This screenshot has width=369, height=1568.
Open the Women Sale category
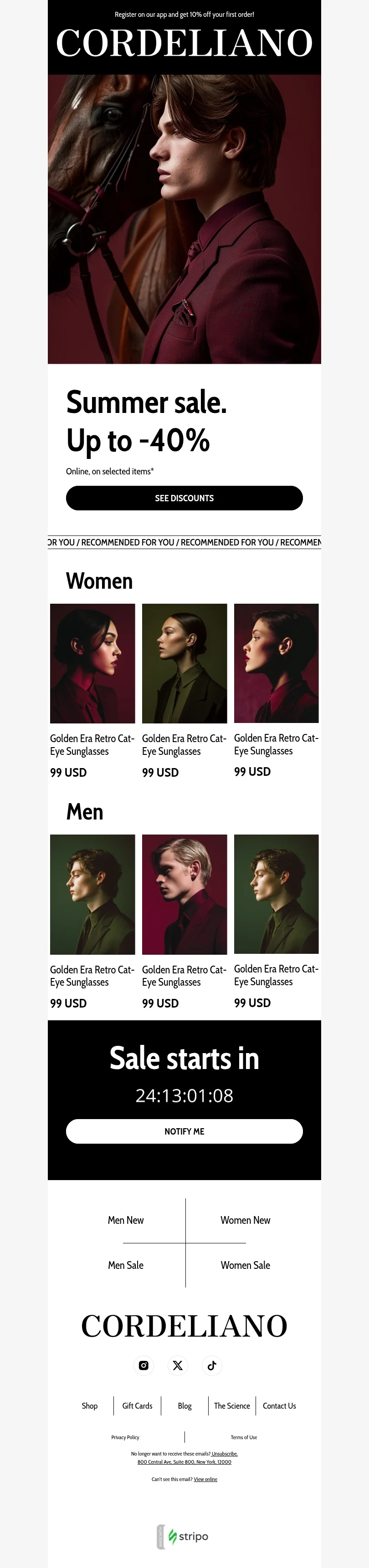(x=246, y=1265)
